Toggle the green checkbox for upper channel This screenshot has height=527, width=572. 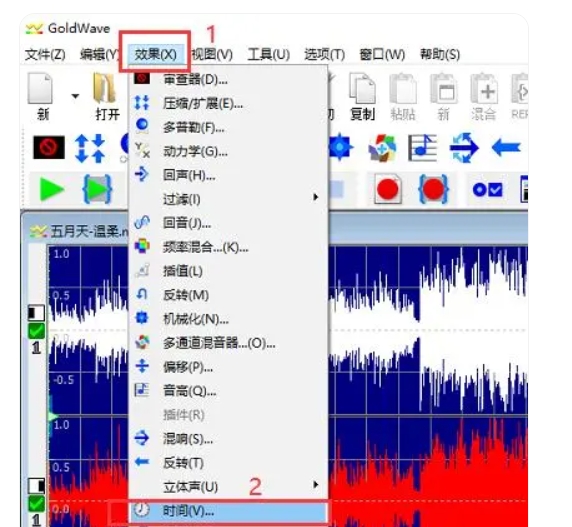(36, 331)
